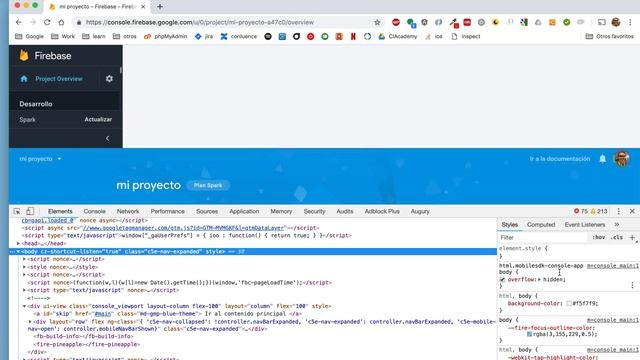
Task: Open DevTools more options menu
Action: click(x=619, y=211)
